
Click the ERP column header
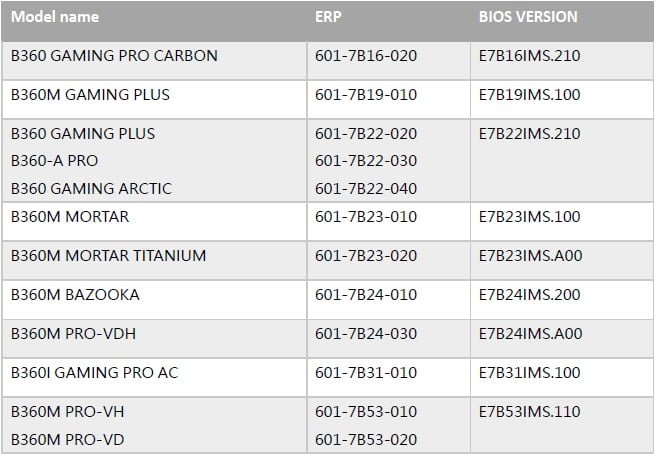click(x=330, y=17)
